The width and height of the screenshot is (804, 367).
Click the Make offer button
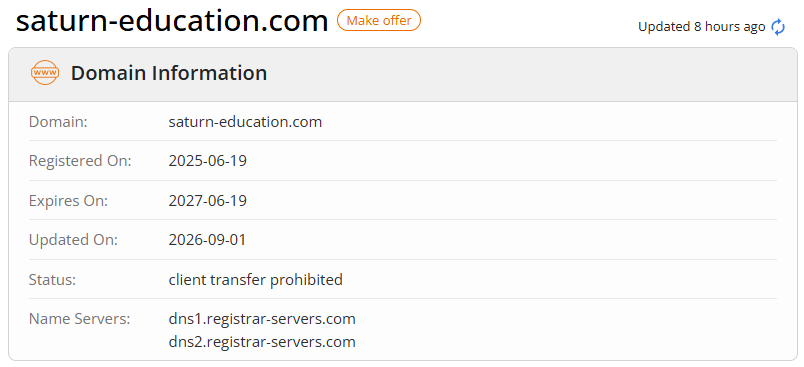pyautogui.click(x=379, y=21)
